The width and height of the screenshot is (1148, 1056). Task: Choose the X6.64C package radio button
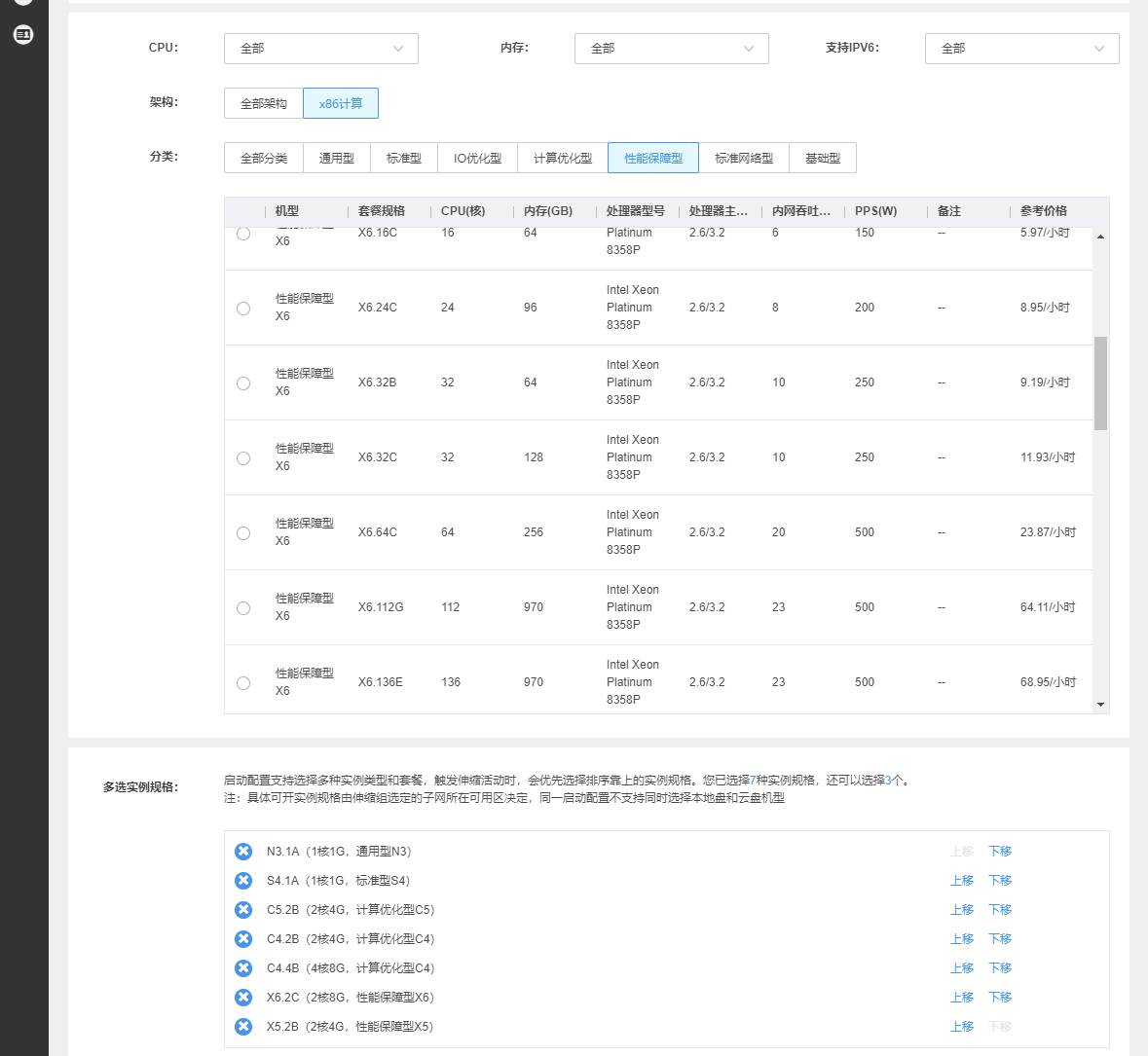click(x=243, y=533)
